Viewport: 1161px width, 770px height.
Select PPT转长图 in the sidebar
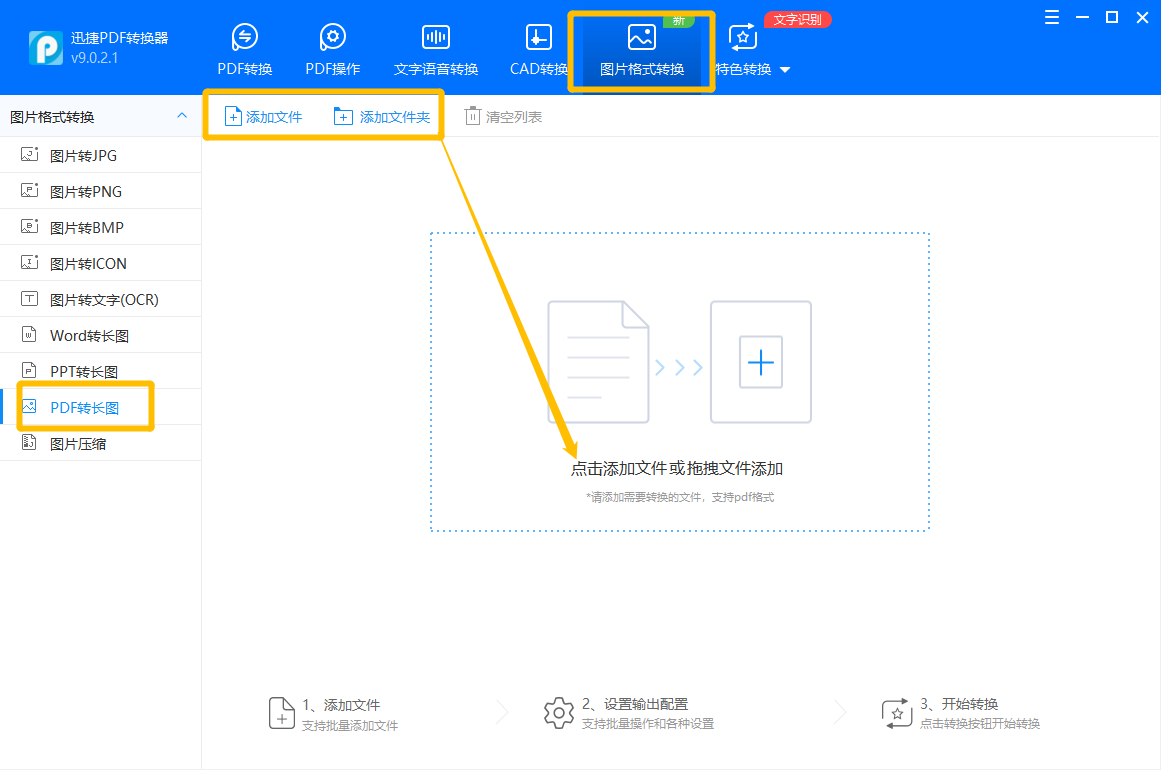tap(101, 371)
